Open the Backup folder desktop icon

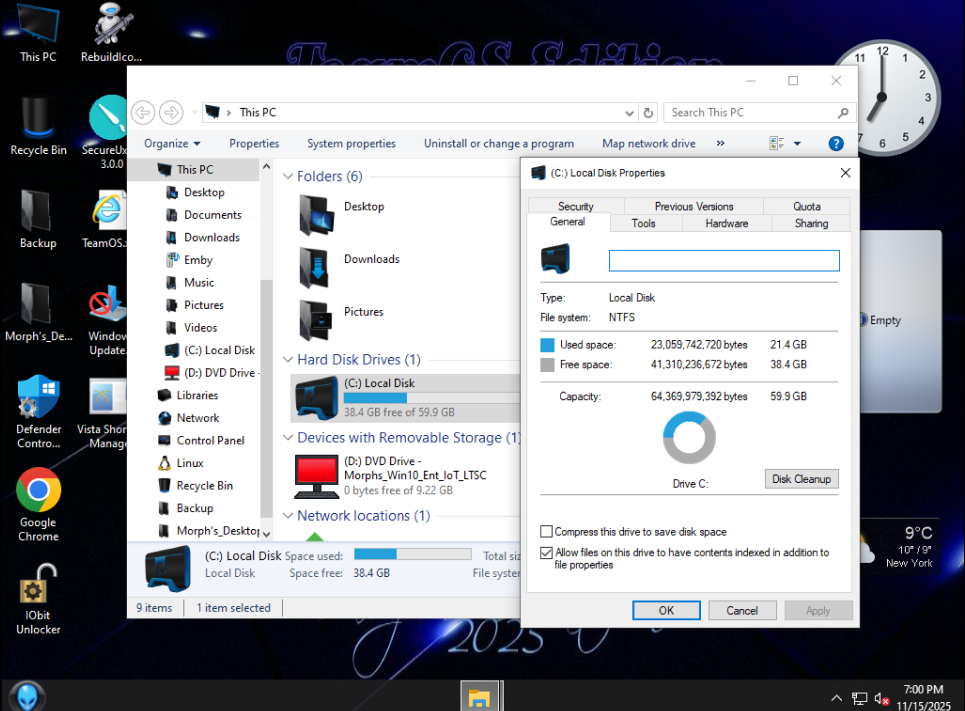[x=38, y=220]
